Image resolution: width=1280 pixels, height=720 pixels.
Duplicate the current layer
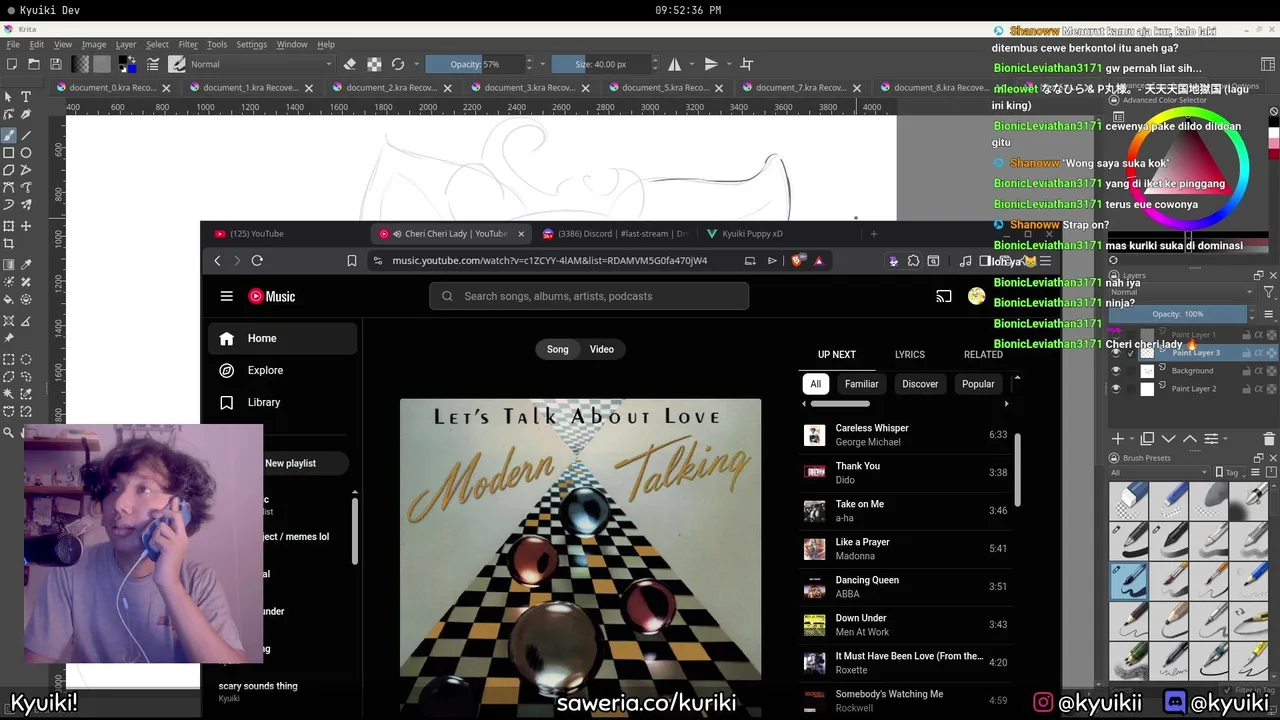point(1147,439)
